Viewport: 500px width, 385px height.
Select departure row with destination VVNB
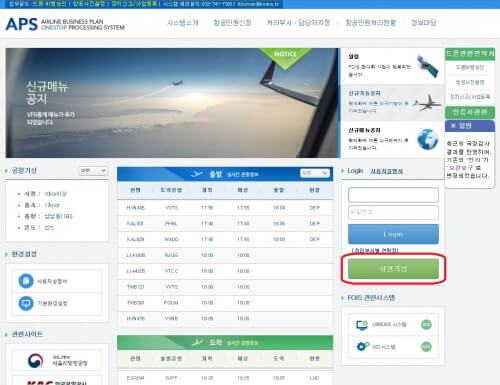[225, 319]
